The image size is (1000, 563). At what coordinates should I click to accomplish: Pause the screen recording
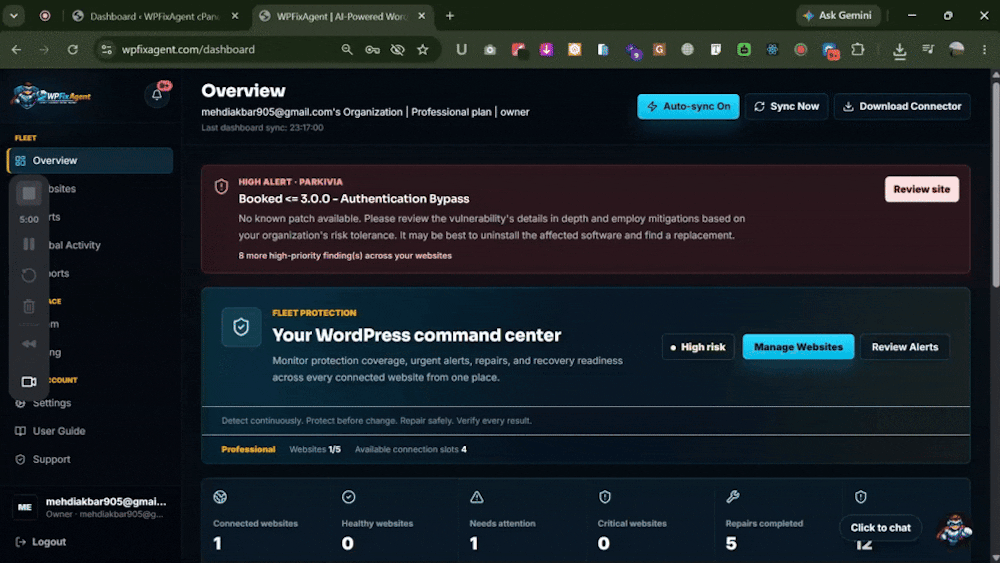point(29,244)
